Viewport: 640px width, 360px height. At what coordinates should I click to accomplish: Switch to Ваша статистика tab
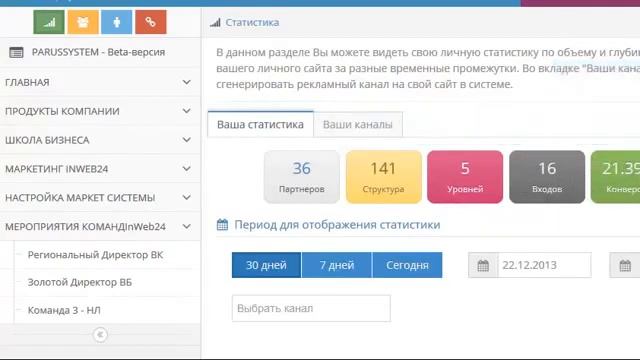260,124
